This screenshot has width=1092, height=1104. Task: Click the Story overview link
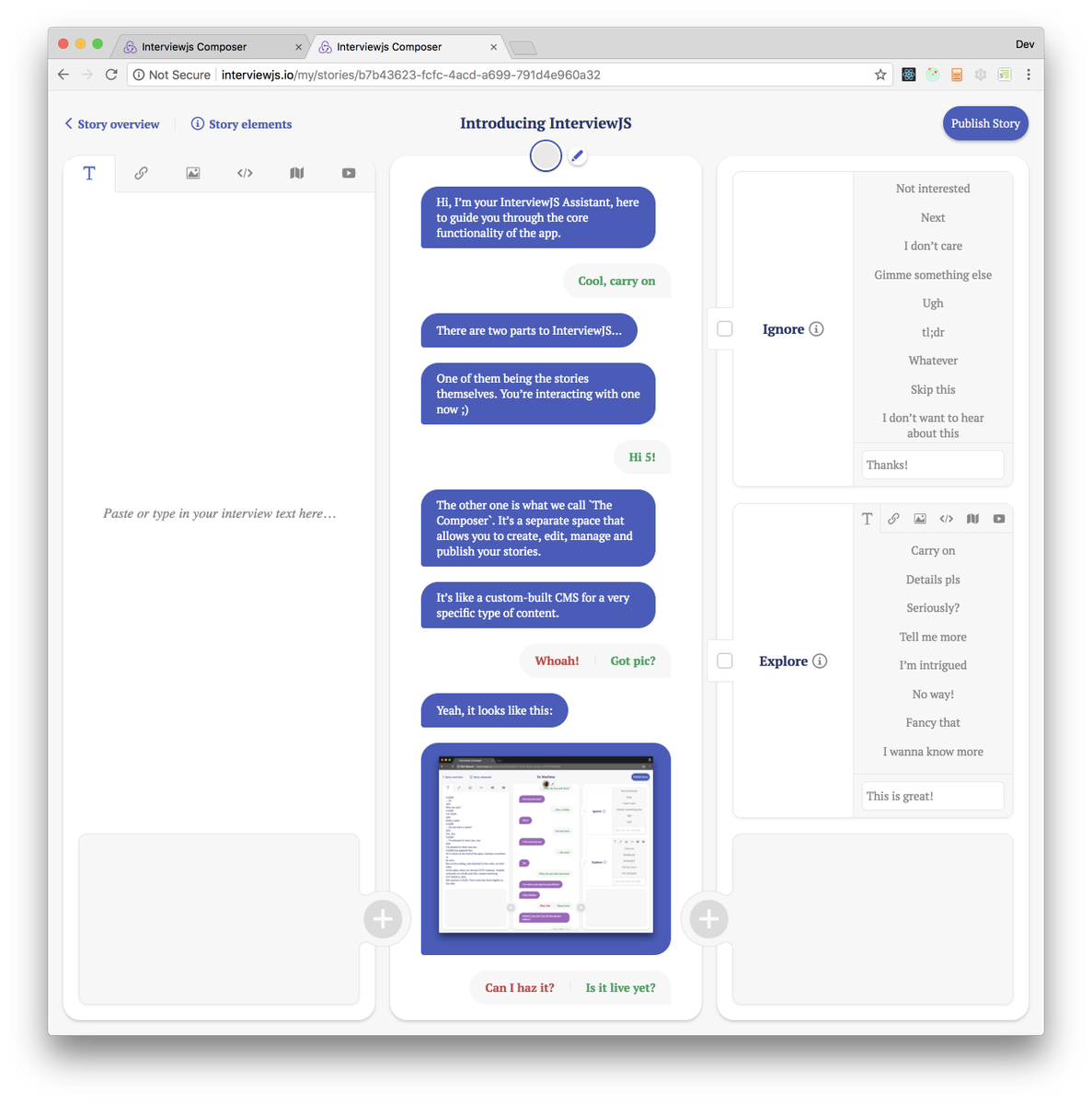click(x=118, y=123)
